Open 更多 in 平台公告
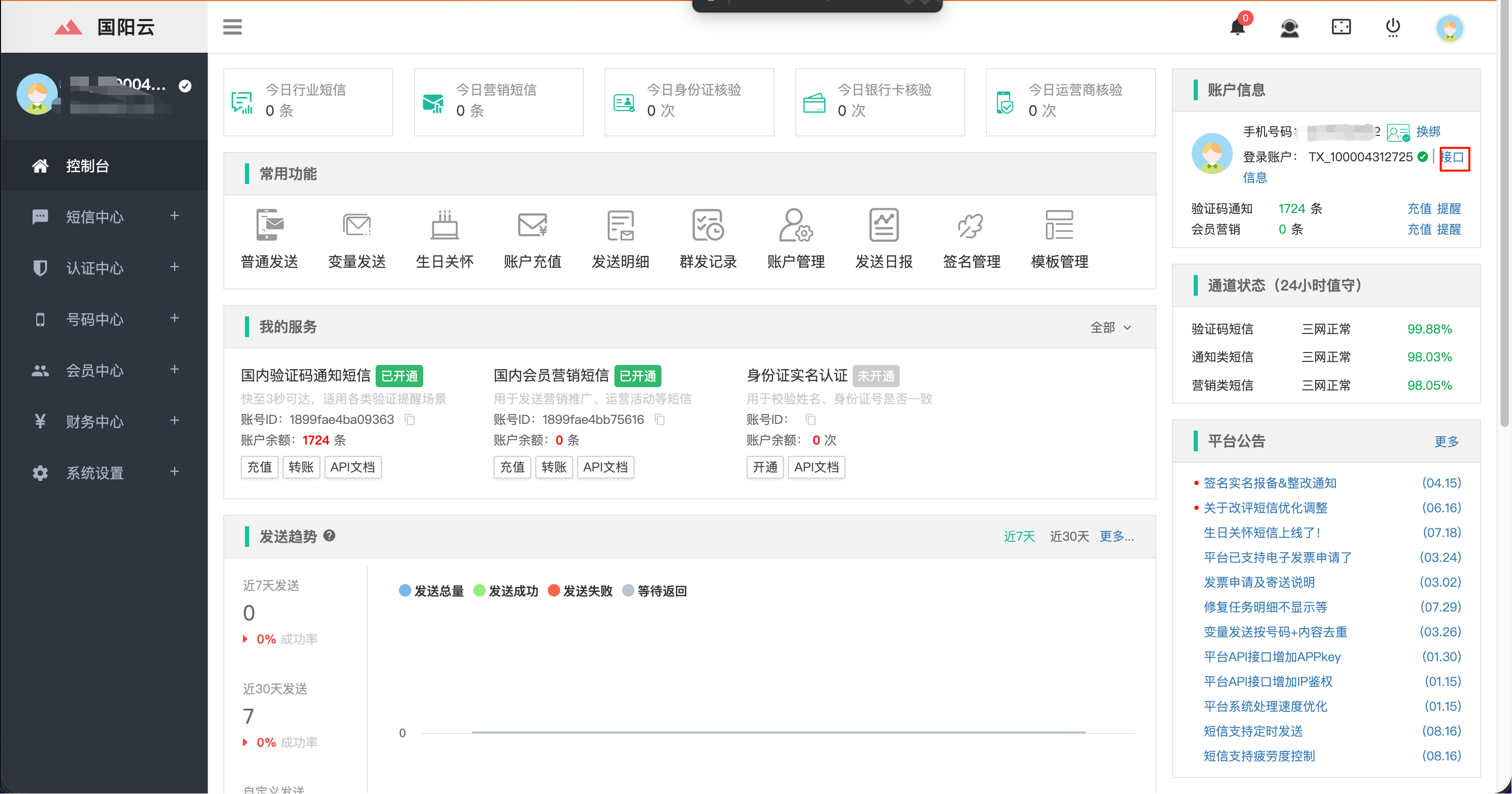Screen dimensions: 1512x794 click(x=1446, y=441)
